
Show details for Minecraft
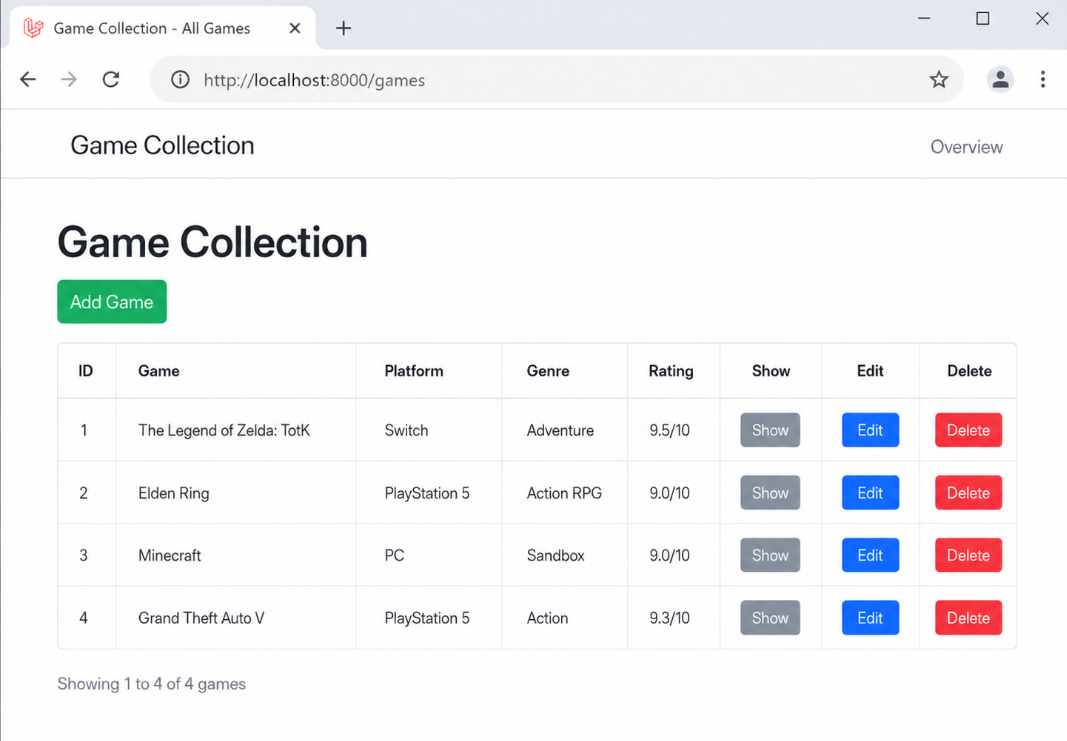tap(770, 555)
